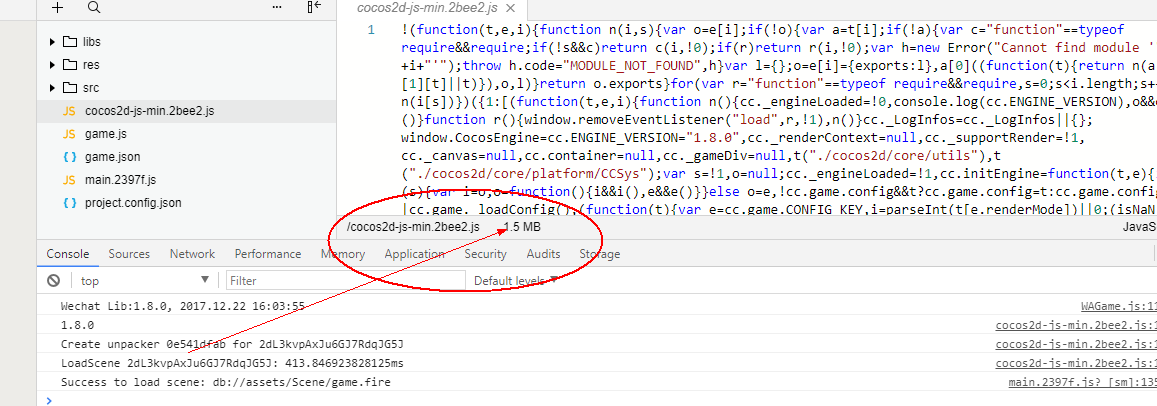This screenshot has height=406, width=1157.
Task: Click the console prompt input line
Action: [x=601, y=399]
